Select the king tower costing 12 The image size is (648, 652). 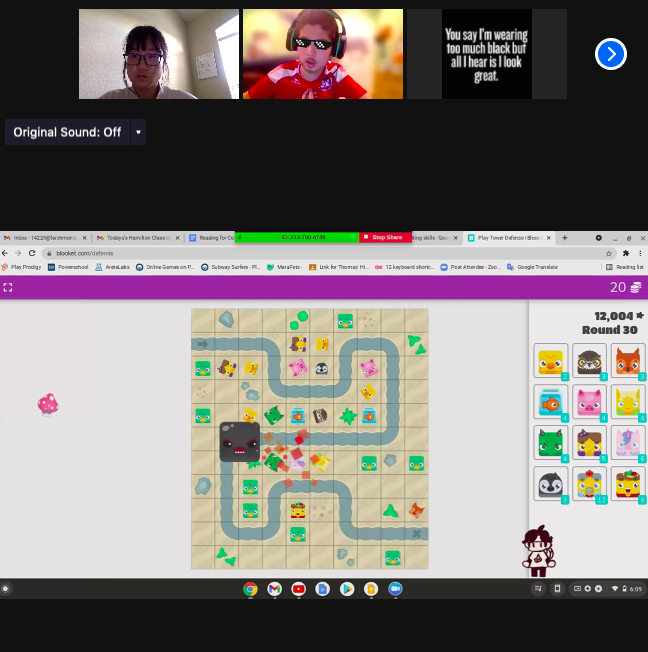[x=589, y=483]
